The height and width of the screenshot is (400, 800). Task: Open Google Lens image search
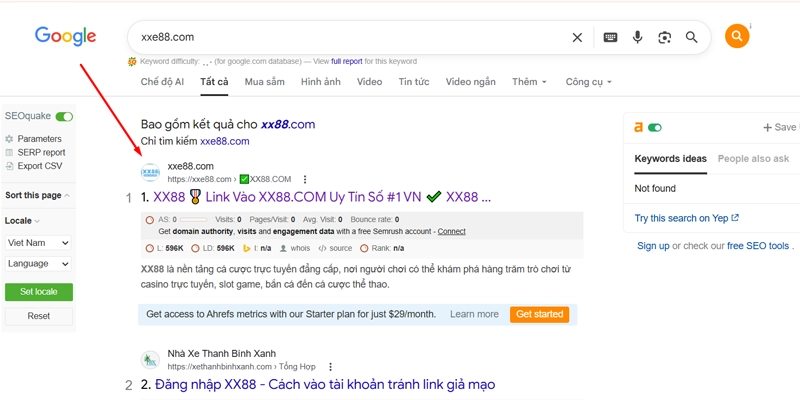[664, 38]
